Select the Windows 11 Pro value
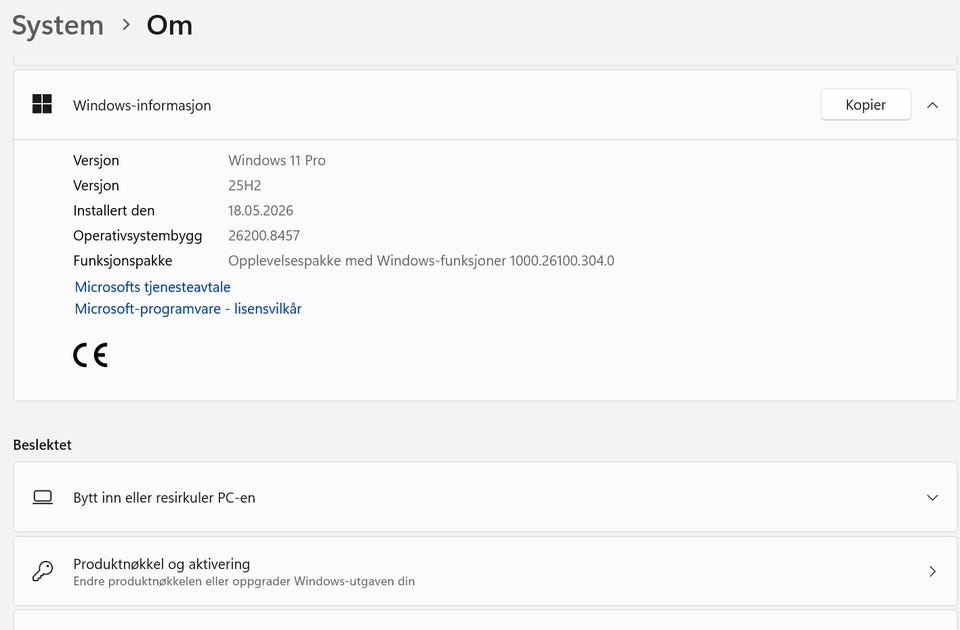 click(277, 160)
